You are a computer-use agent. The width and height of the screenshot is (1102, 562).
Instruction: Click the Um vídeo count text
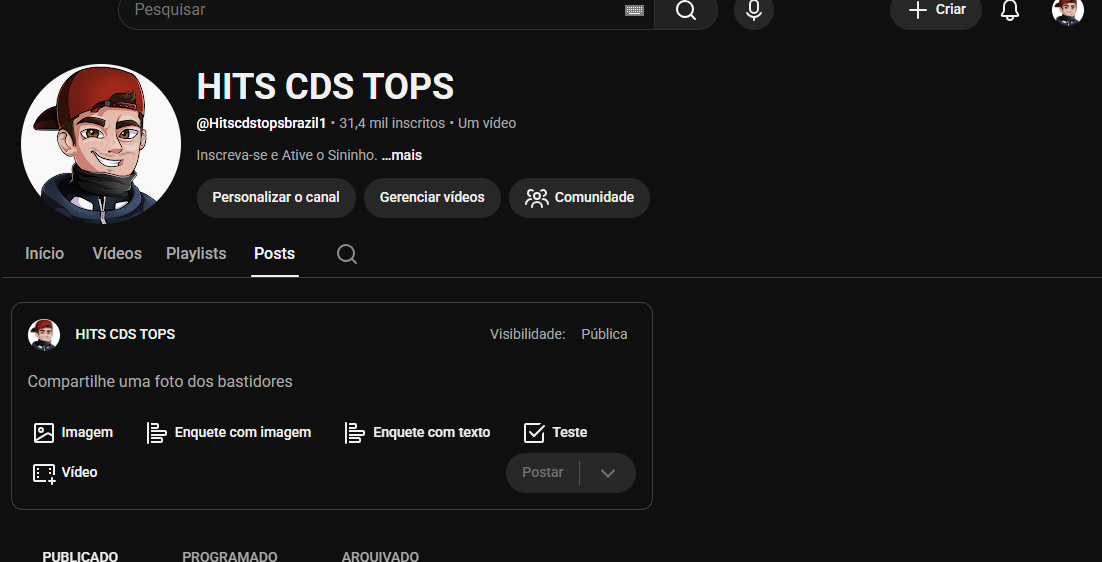pos(487,123)
